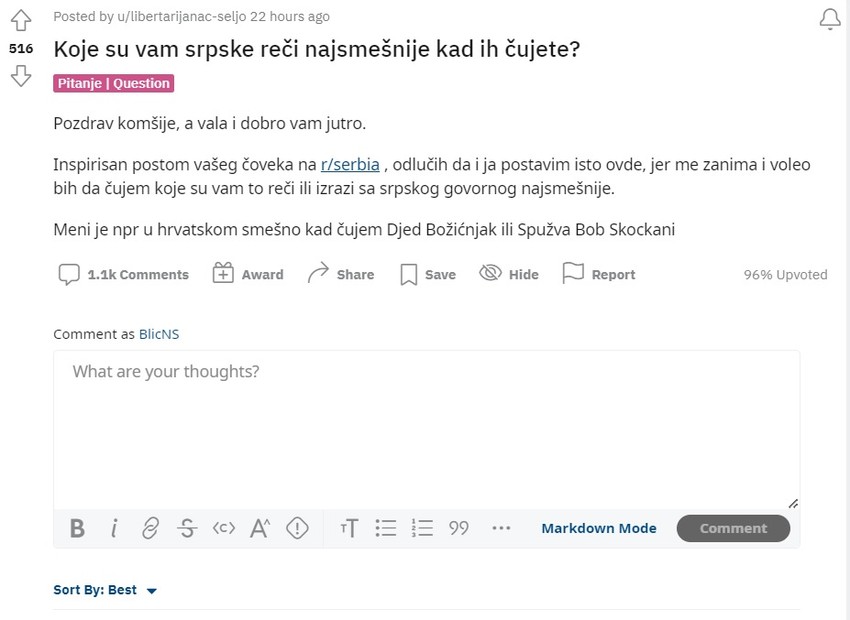Expand more formatting options with the ellipsis
The image size is (850, 620).
(x=501, y=528)
